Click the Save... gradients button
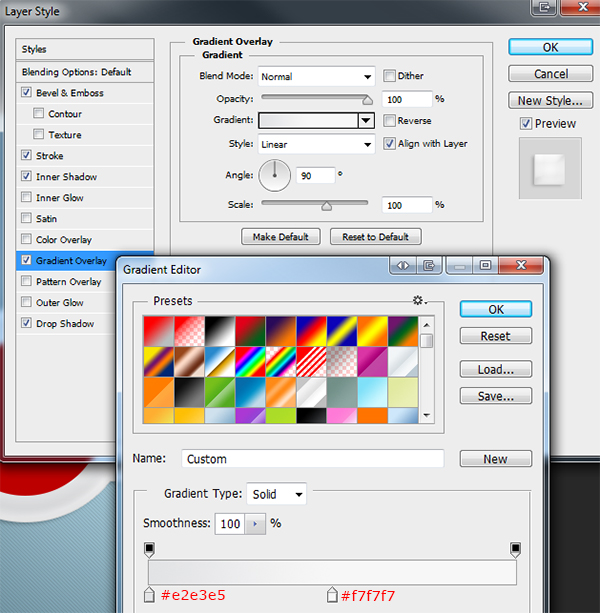Image resolution: width=600 pixels, height=613 pixels. coord(496,396)
